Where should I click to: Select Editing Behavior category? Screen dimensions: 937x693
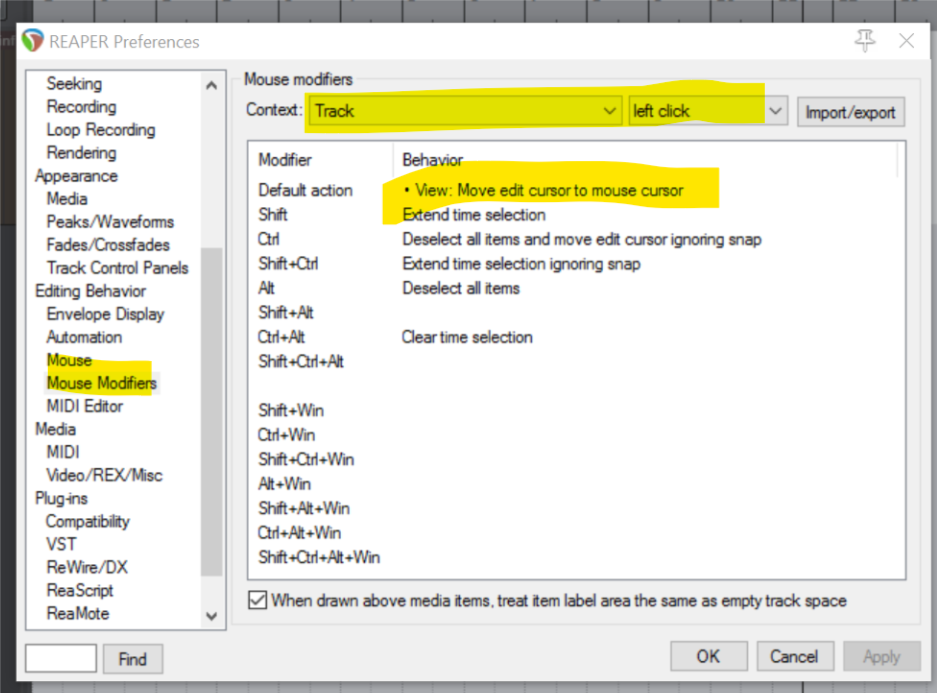[x=90, y=291]
